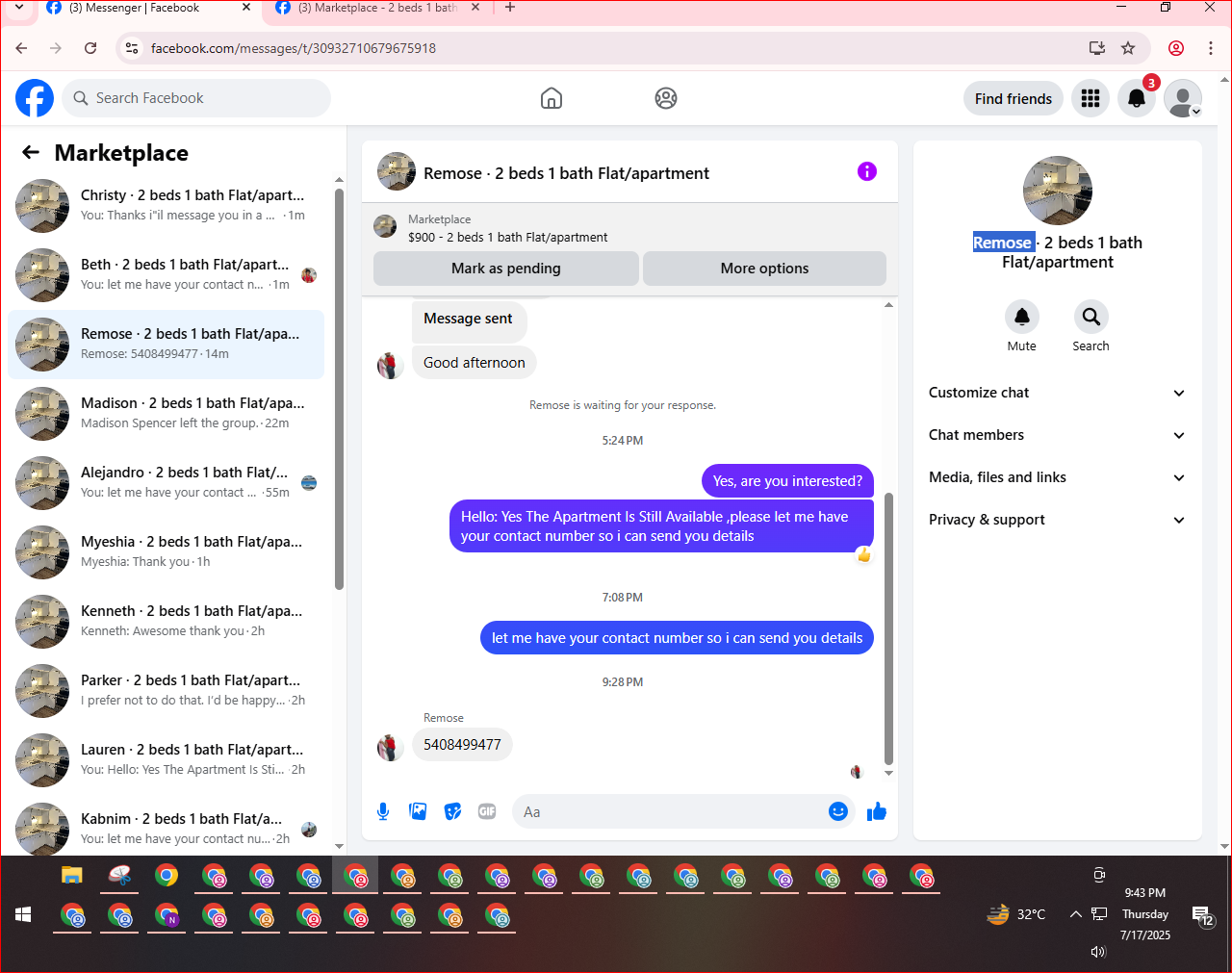The width and height of the screenshot is (1232, 973).
Task: Switch to the Marketplace 2 beds tab
Action: [375, 9]
